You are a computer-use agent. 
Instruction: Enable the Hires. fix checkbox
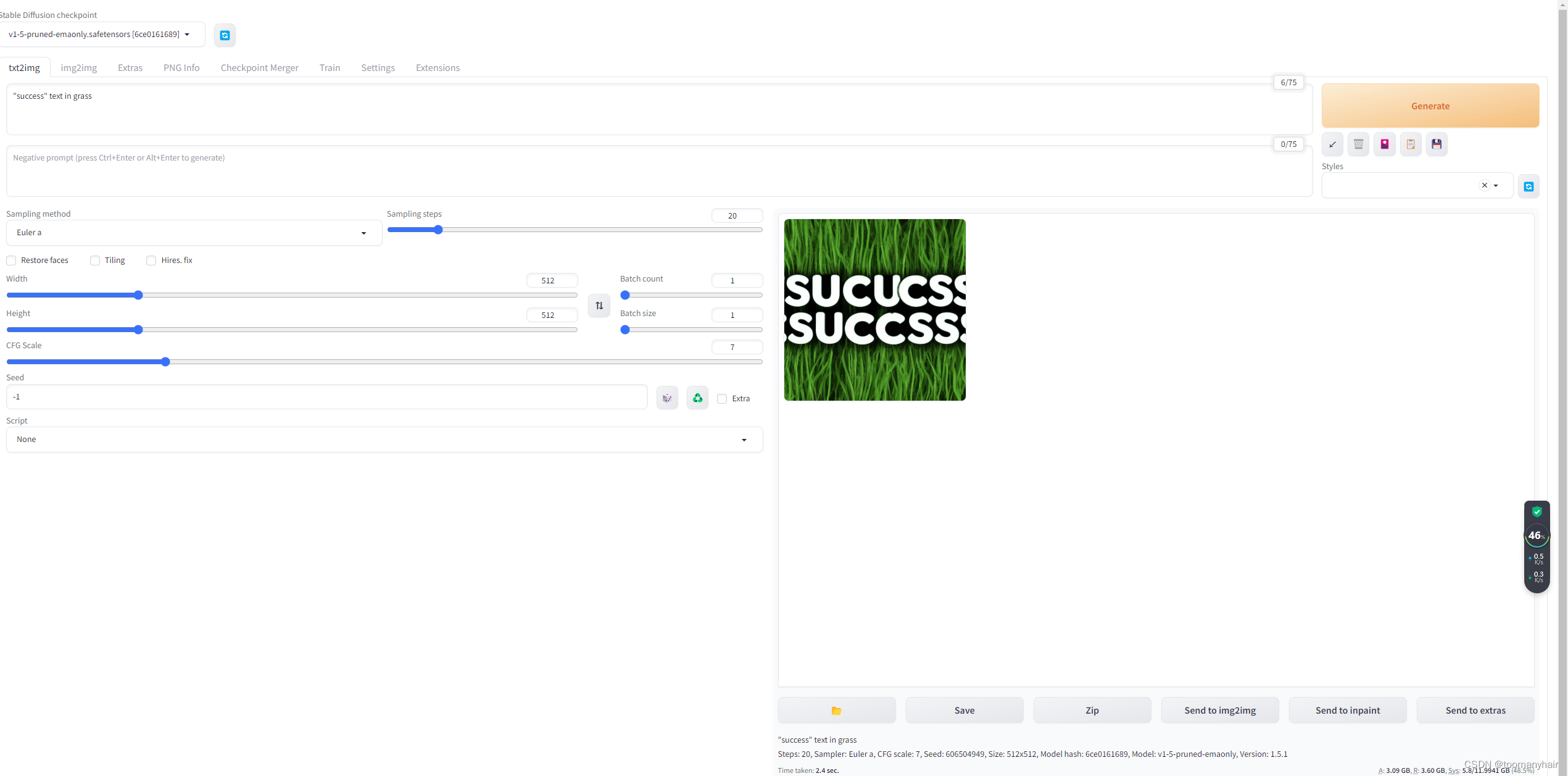[x=152, y=260]
